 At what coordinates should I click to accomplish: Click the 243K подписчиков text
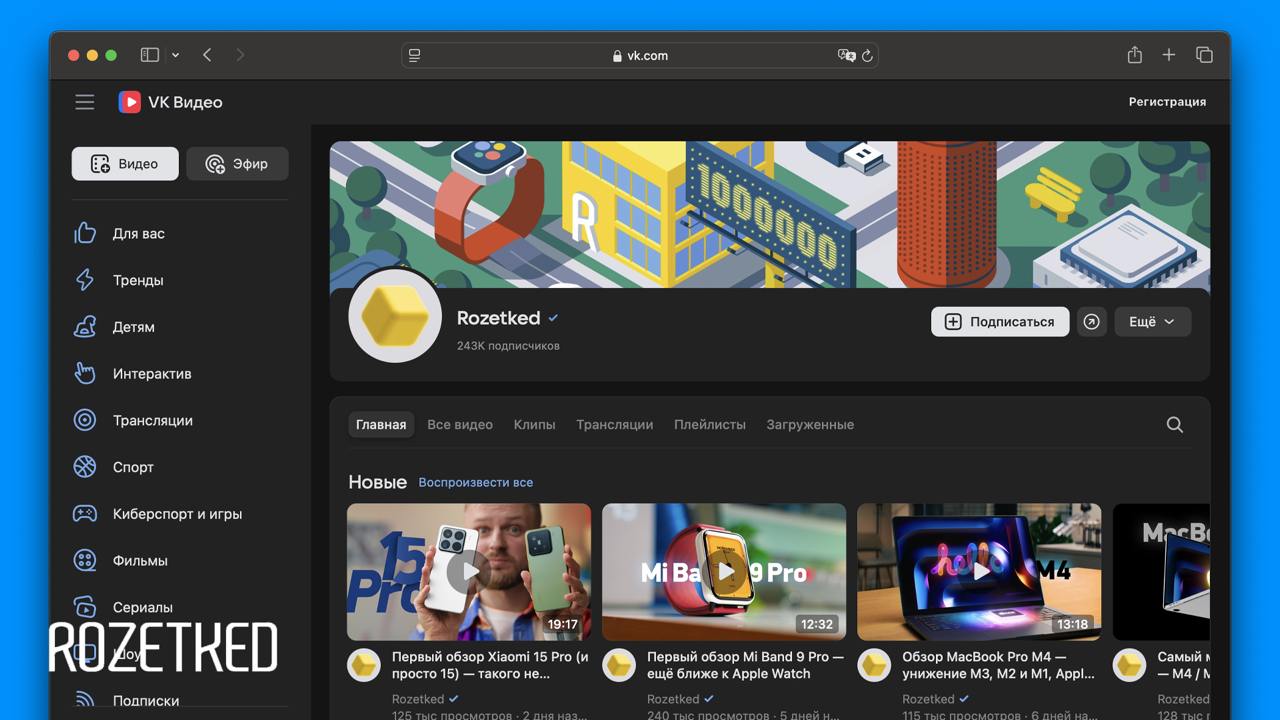(x=508, y=346)
